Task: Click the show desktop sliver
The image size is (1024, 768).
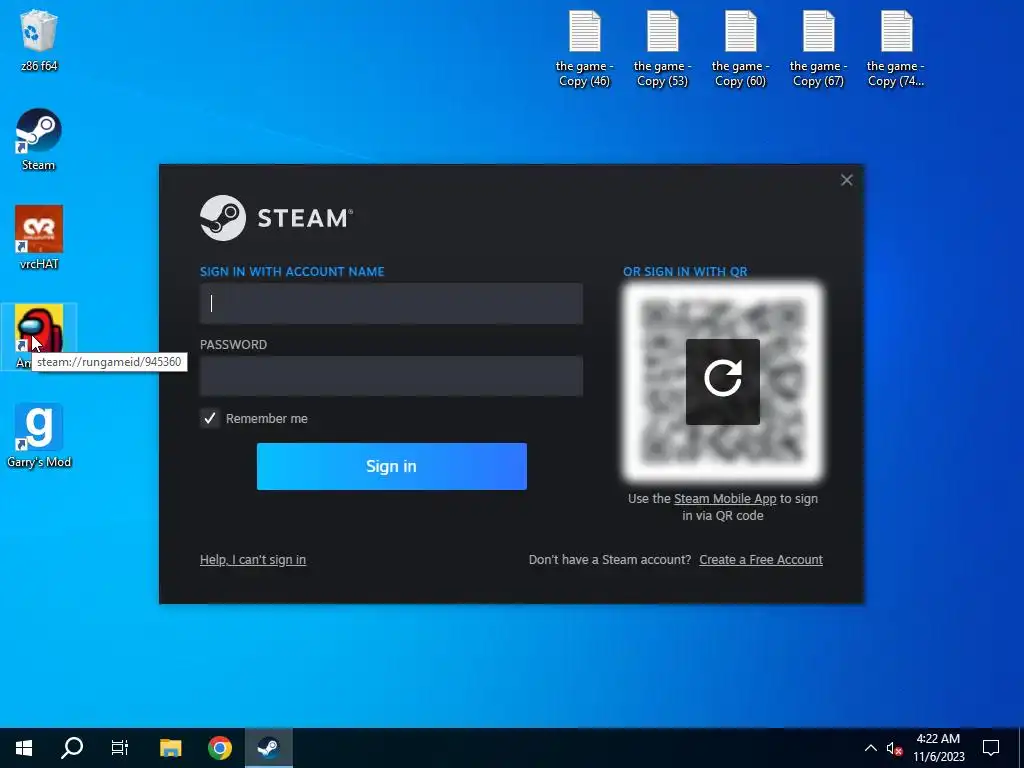Action: pyautogui.click(x=1021, y=748)
